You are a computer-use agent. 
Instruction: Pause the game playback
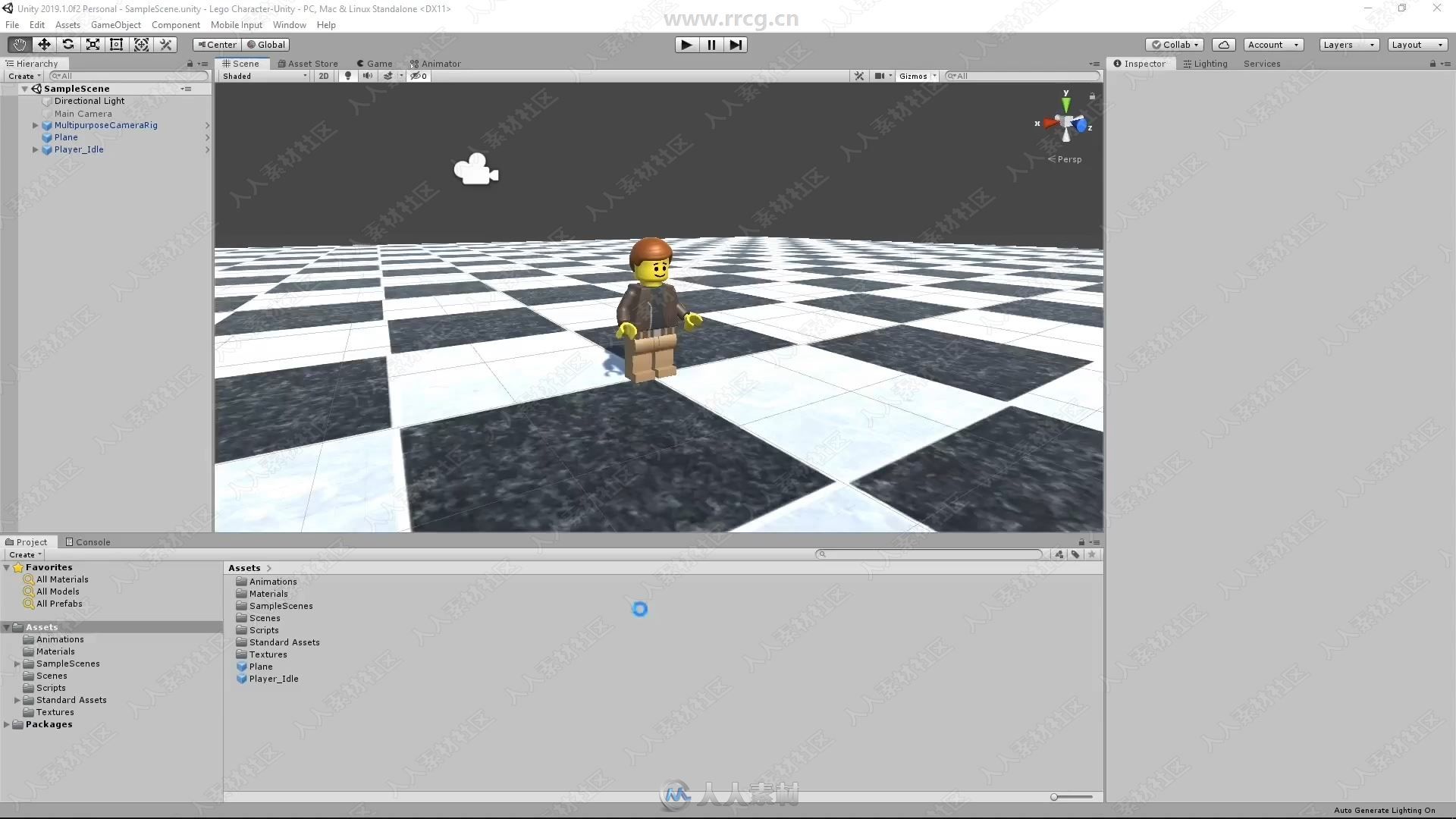click(711, 45)
